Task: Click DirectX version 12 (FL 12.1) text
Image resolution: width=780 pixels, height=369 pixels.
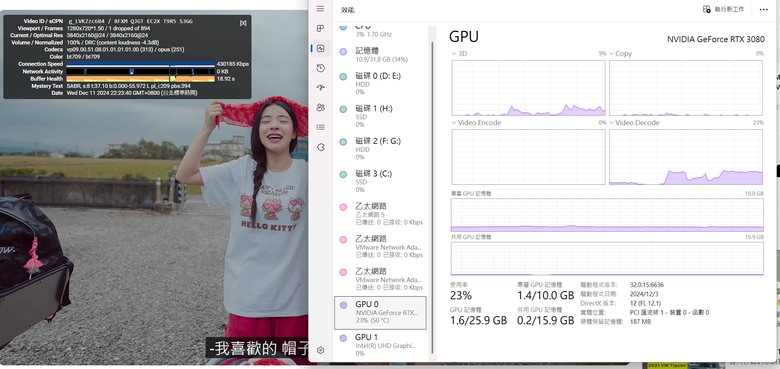Action: pyautogui.click(x=645, y=303)
